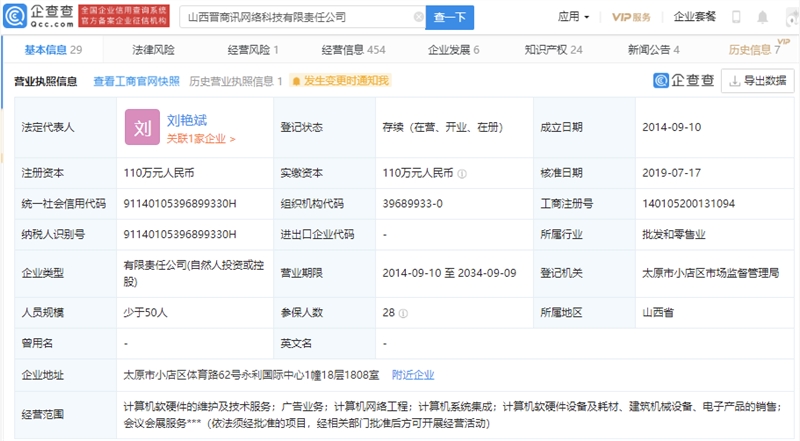The image size is (800, 441).
Task: Click the info icon beside 参保人数 28
Action: click(x=403, y=313)
